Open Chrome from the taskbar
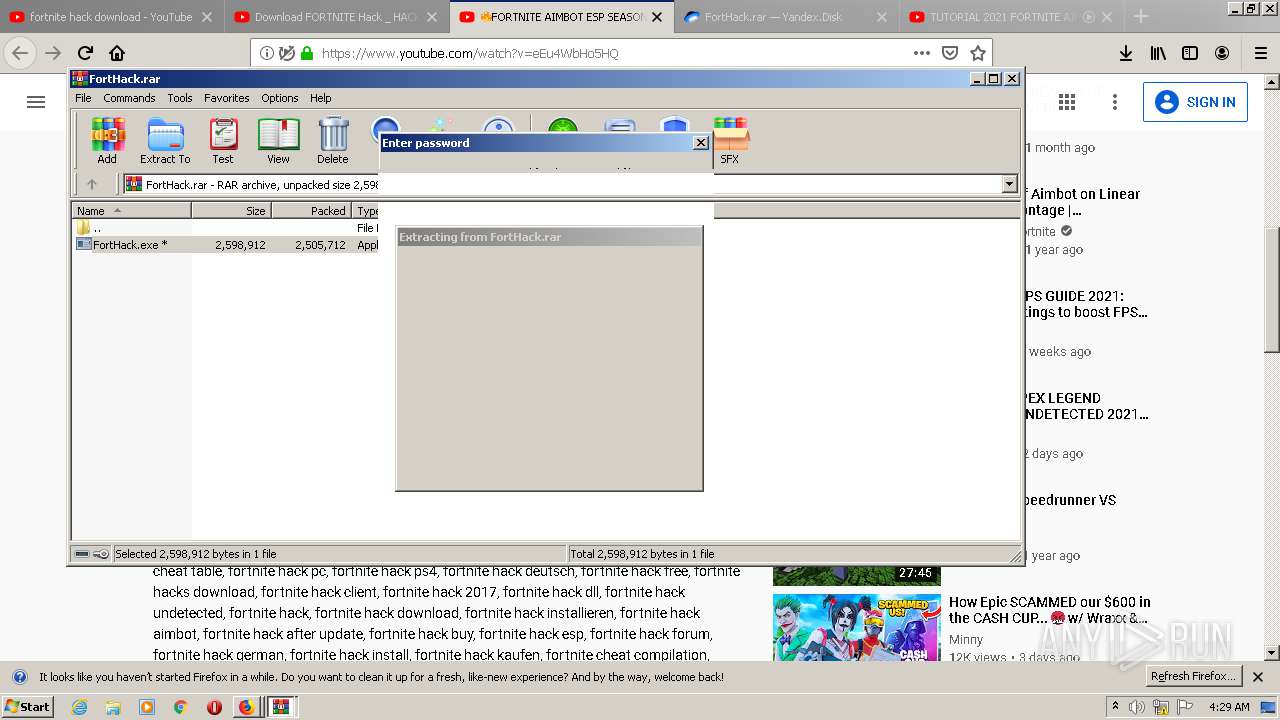 click(x=180, y=707)
